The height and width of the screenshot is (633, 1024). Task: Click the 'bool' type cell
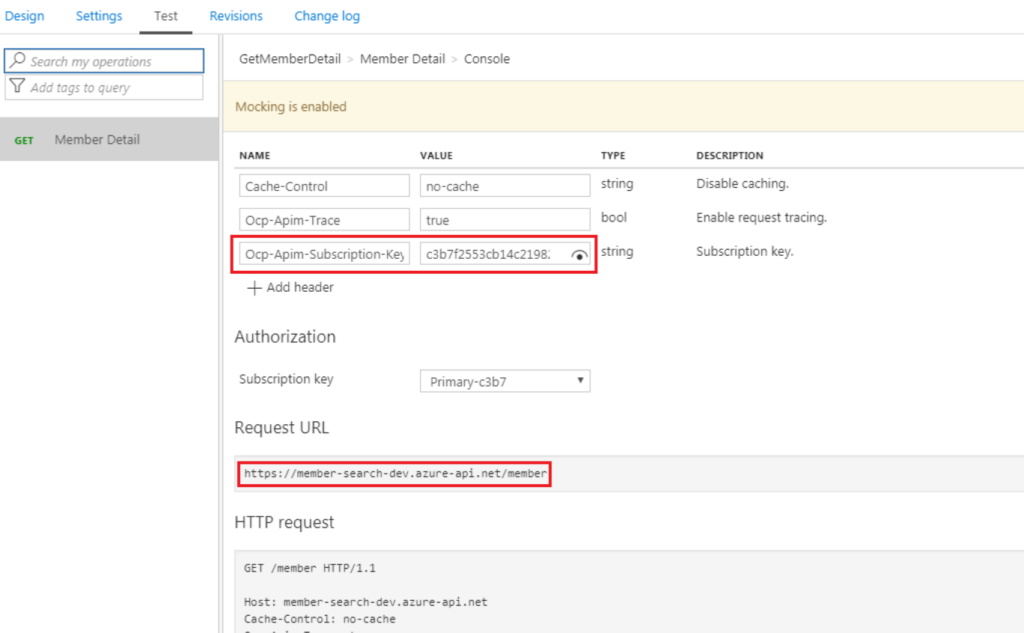[614, 218]
